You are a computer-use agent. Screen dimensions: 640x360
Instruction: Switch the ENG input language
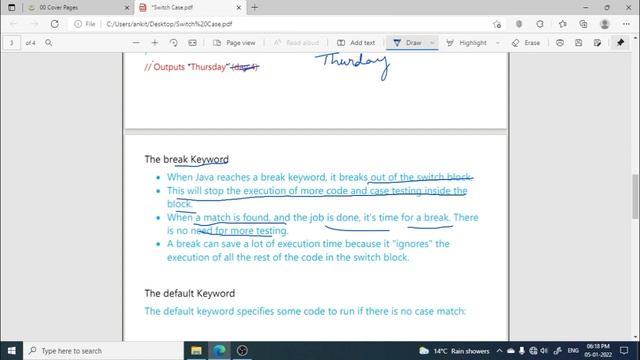[x=573, y=351]
